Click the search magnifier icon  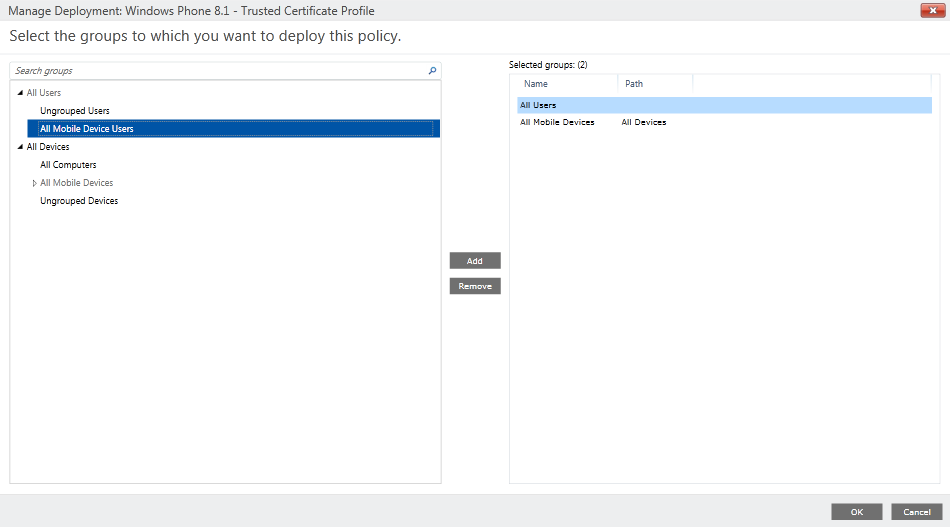[x=432, y=71]
